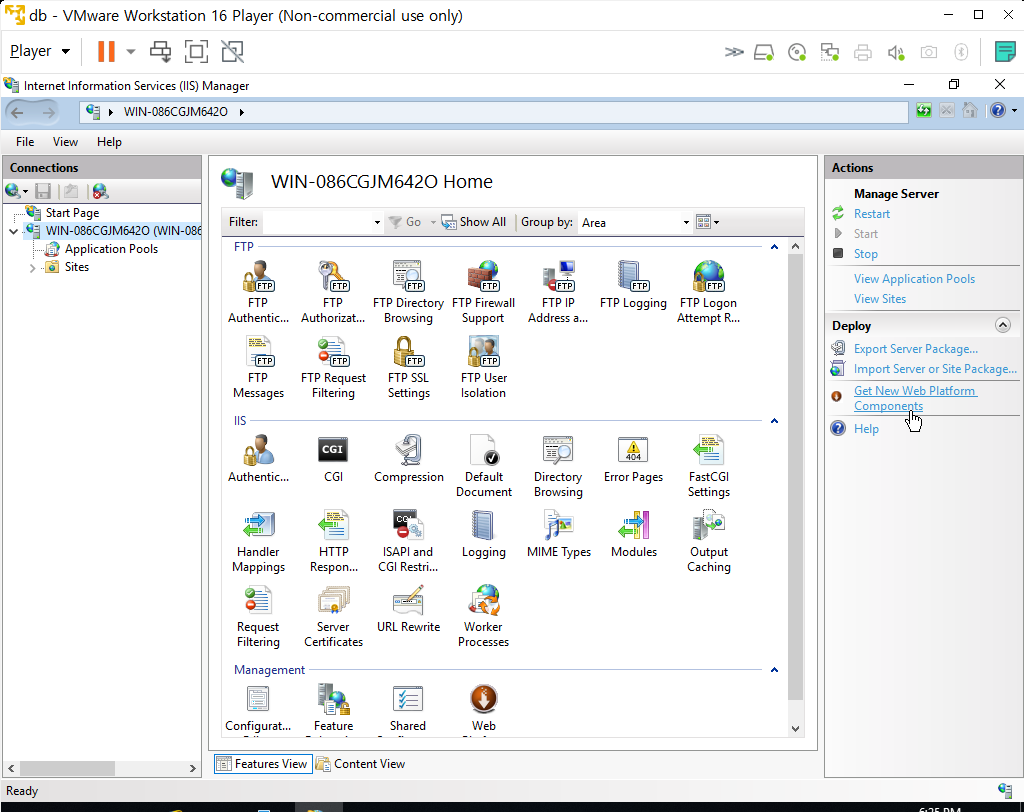Enter VMware full screen mode
The image size is (1024, 812).
(x=196, y=51)
